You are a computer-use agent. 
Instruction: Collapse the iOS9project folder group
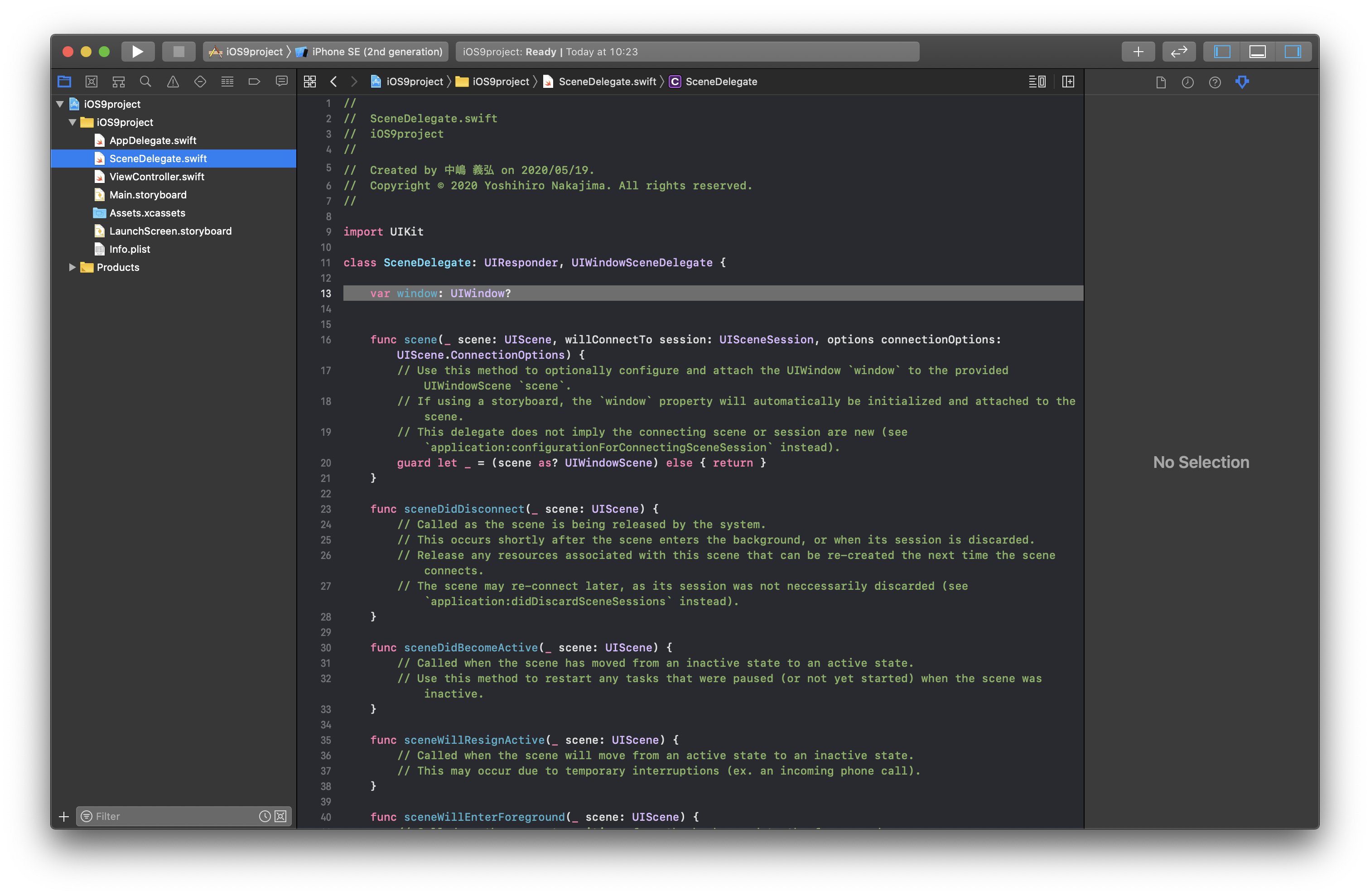click(x=72, y=123)
